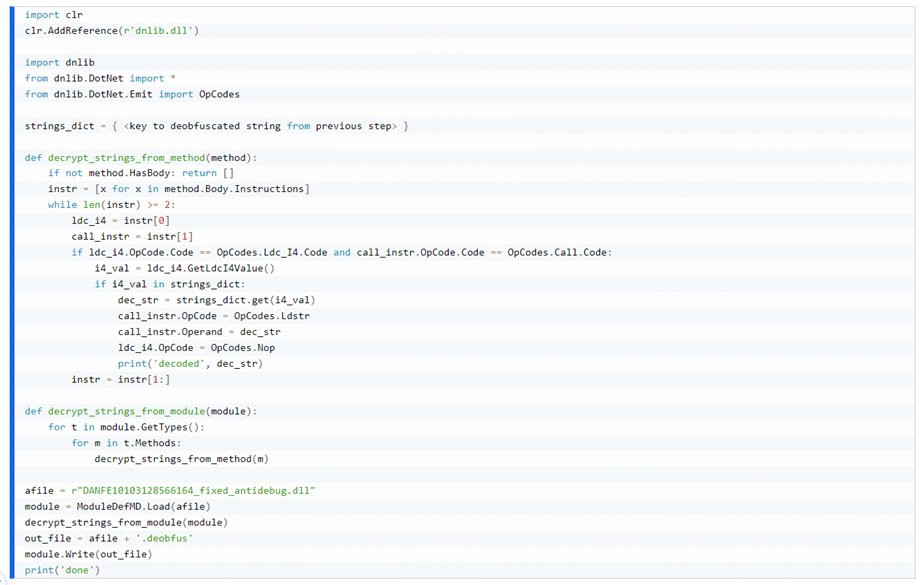Click print('decoded', dec_str) line

click(x=190, y=363)
